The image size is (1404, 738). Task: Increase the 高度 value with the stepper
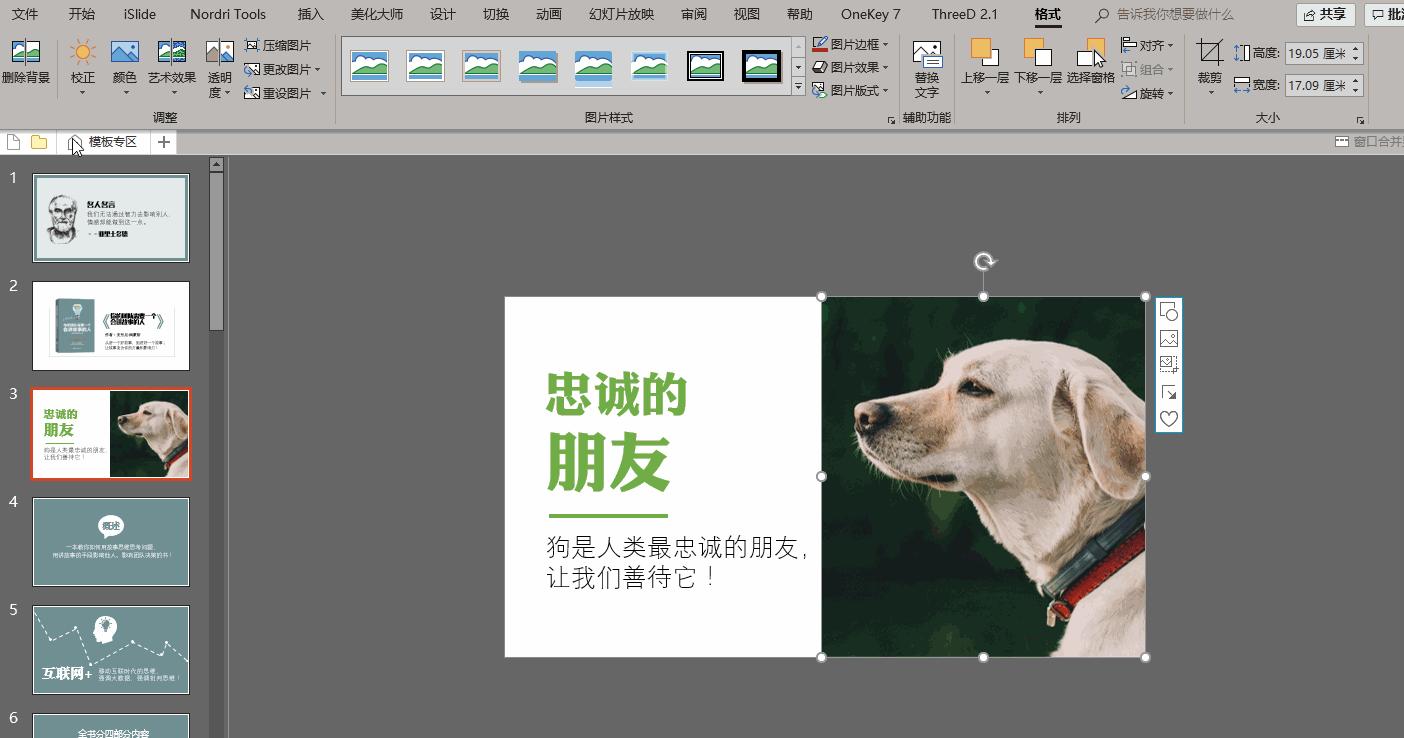click(1357, 50)
